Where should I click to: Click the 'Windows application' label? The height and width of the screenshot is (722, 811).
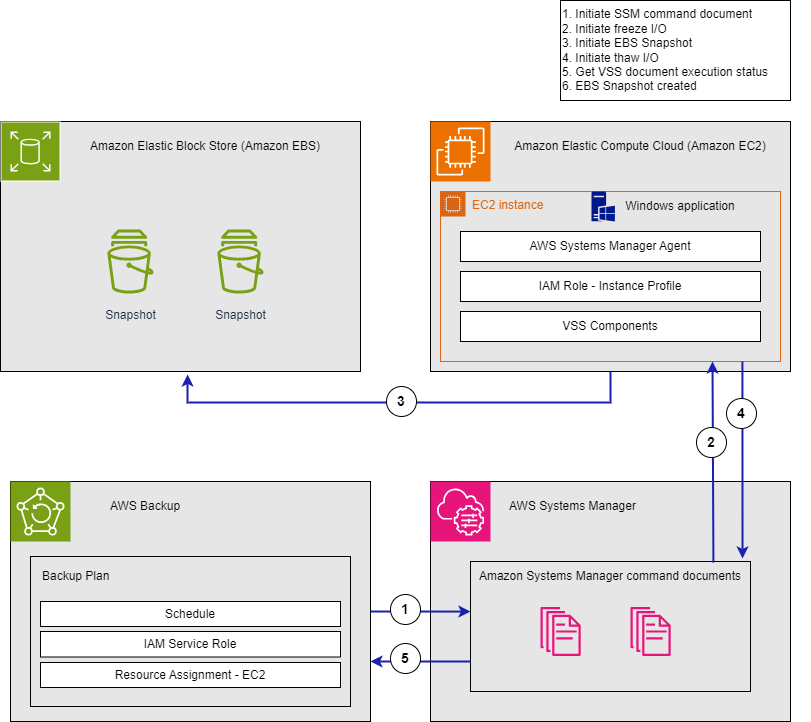[680, 206]
